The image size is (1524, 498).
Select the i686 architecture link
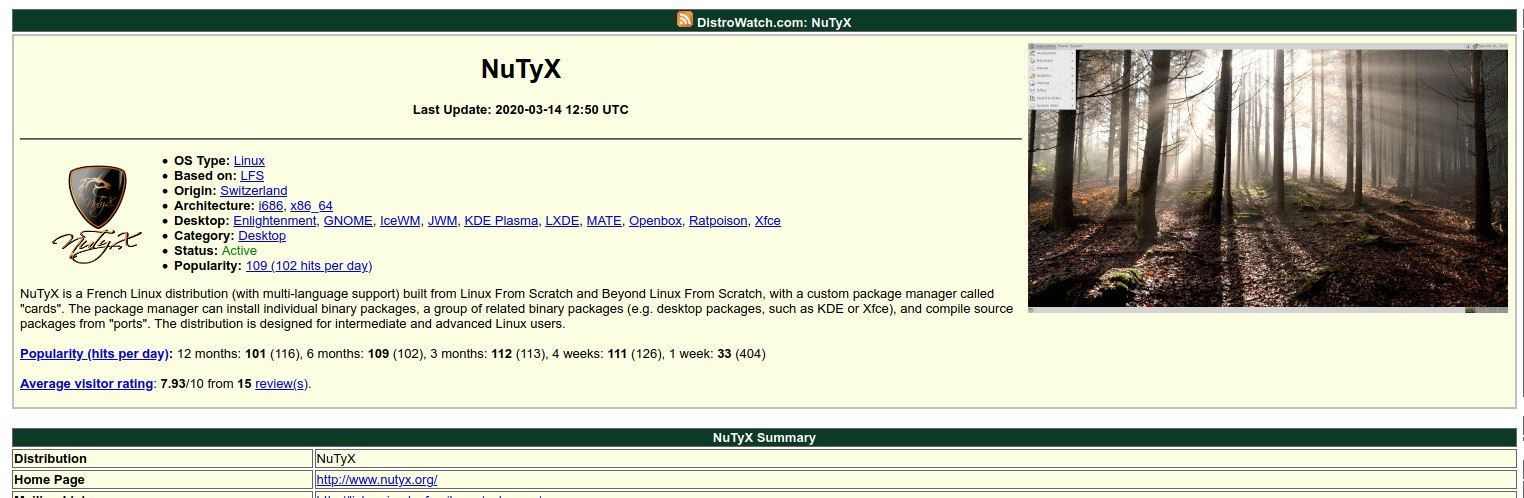(270, 206)
